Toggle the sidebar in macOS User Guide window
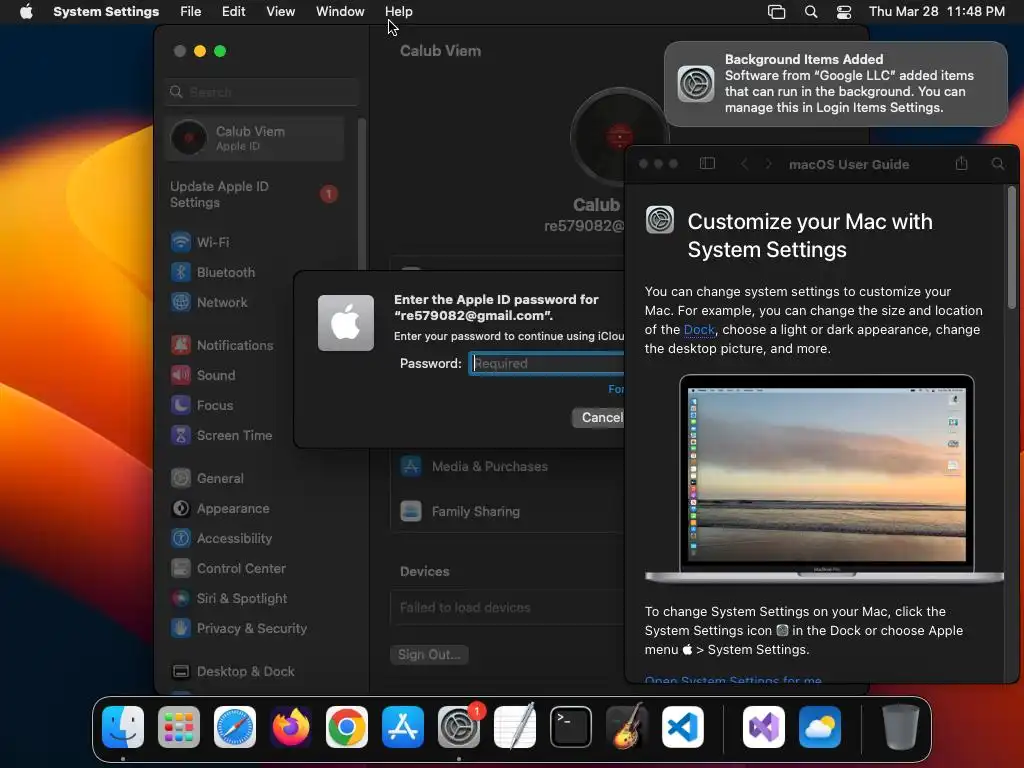 (x=707, y=163)
